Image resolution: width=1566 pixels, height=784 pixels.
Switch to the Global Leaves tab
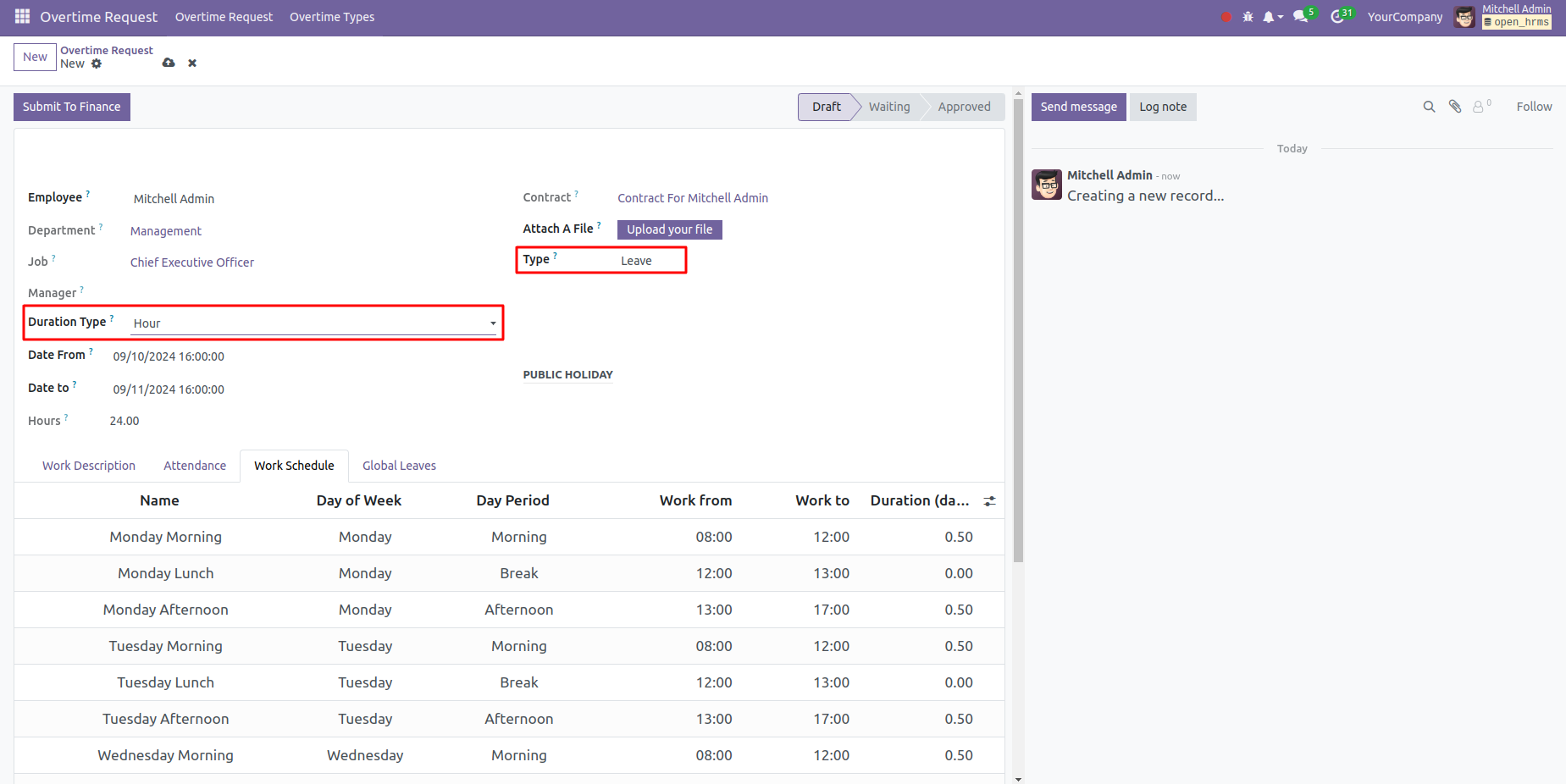(x=399, y=466)
